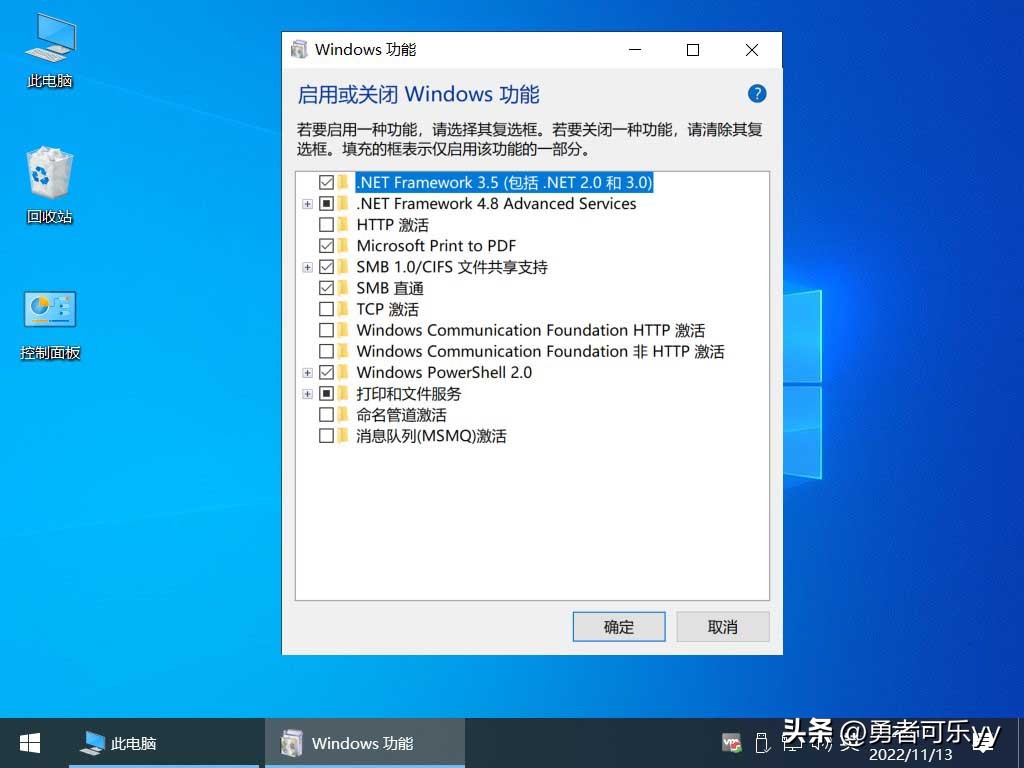
Task: Launch 控制面板 from the desktop
Action: (x=49, y=308)
